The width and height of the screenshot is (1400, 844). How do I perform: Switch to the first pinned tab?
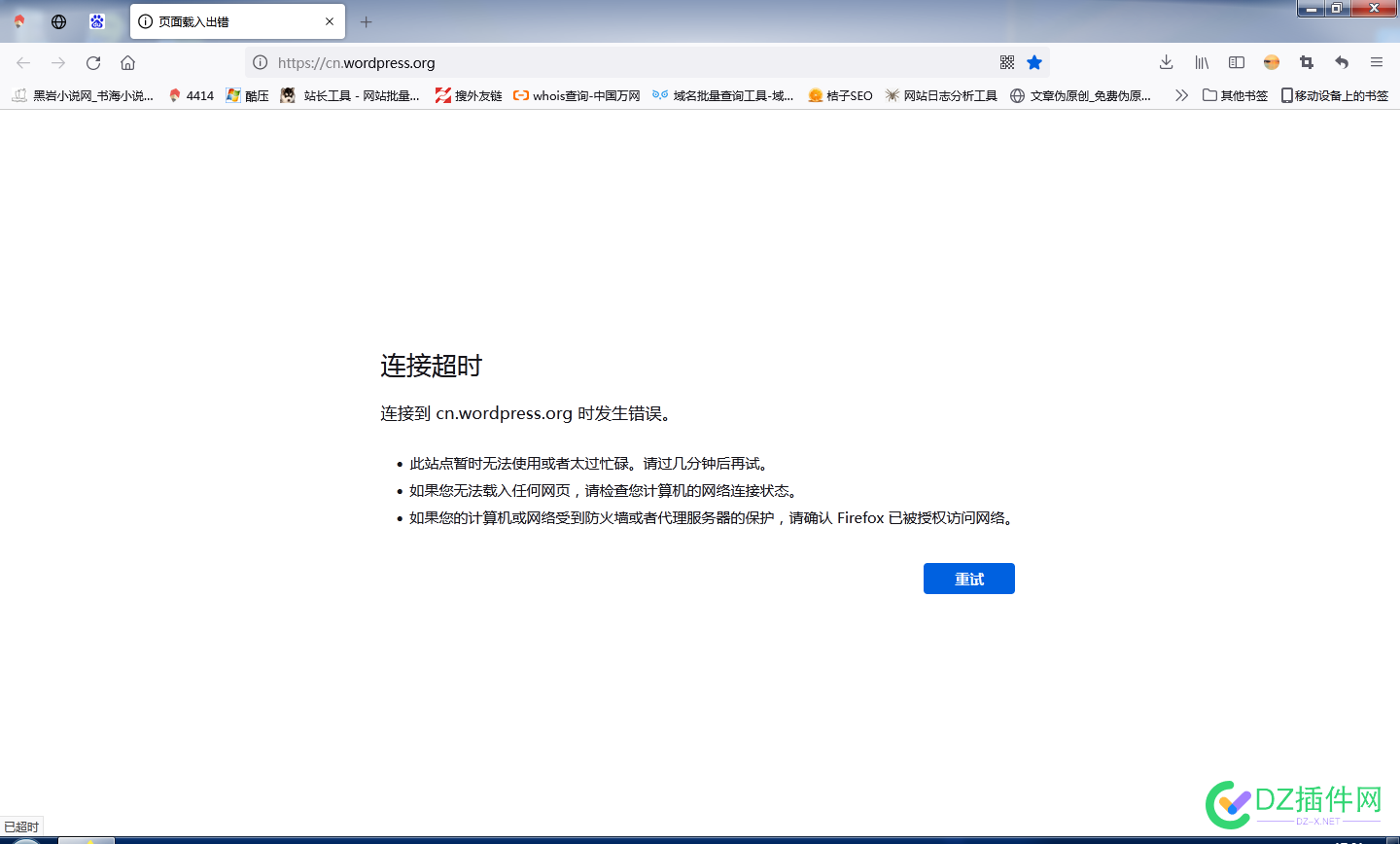click(19, 21)
